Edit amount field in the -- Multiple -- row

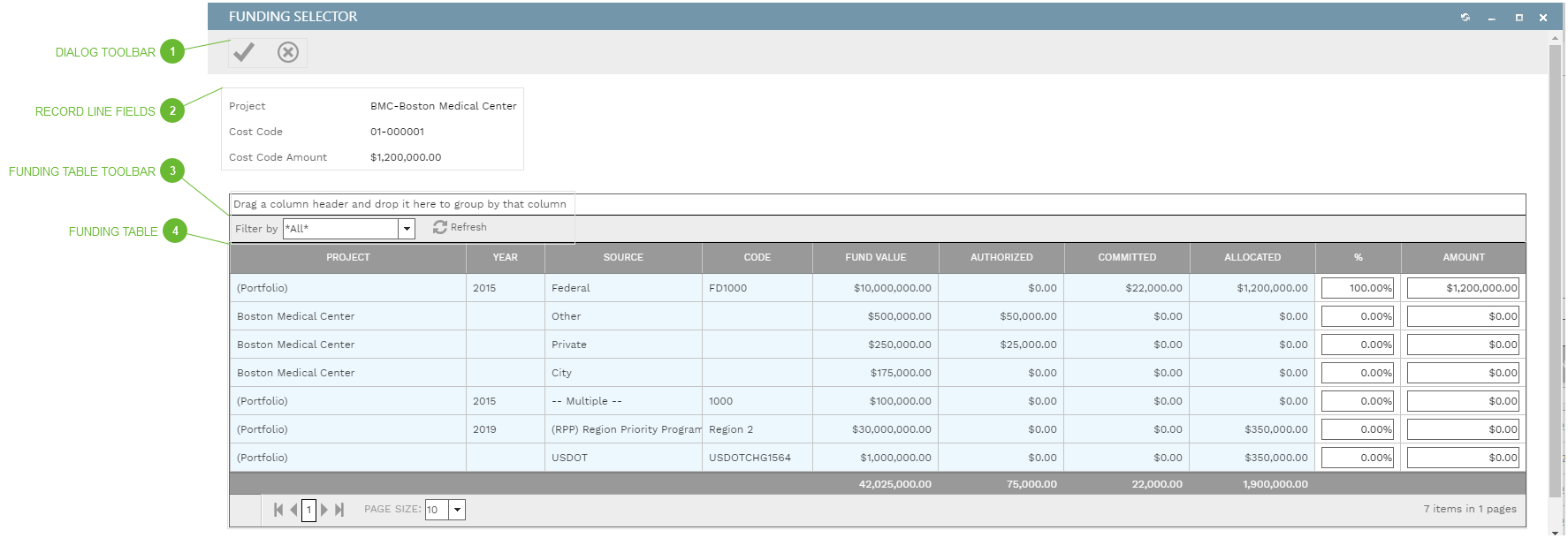click(1463, 401)
